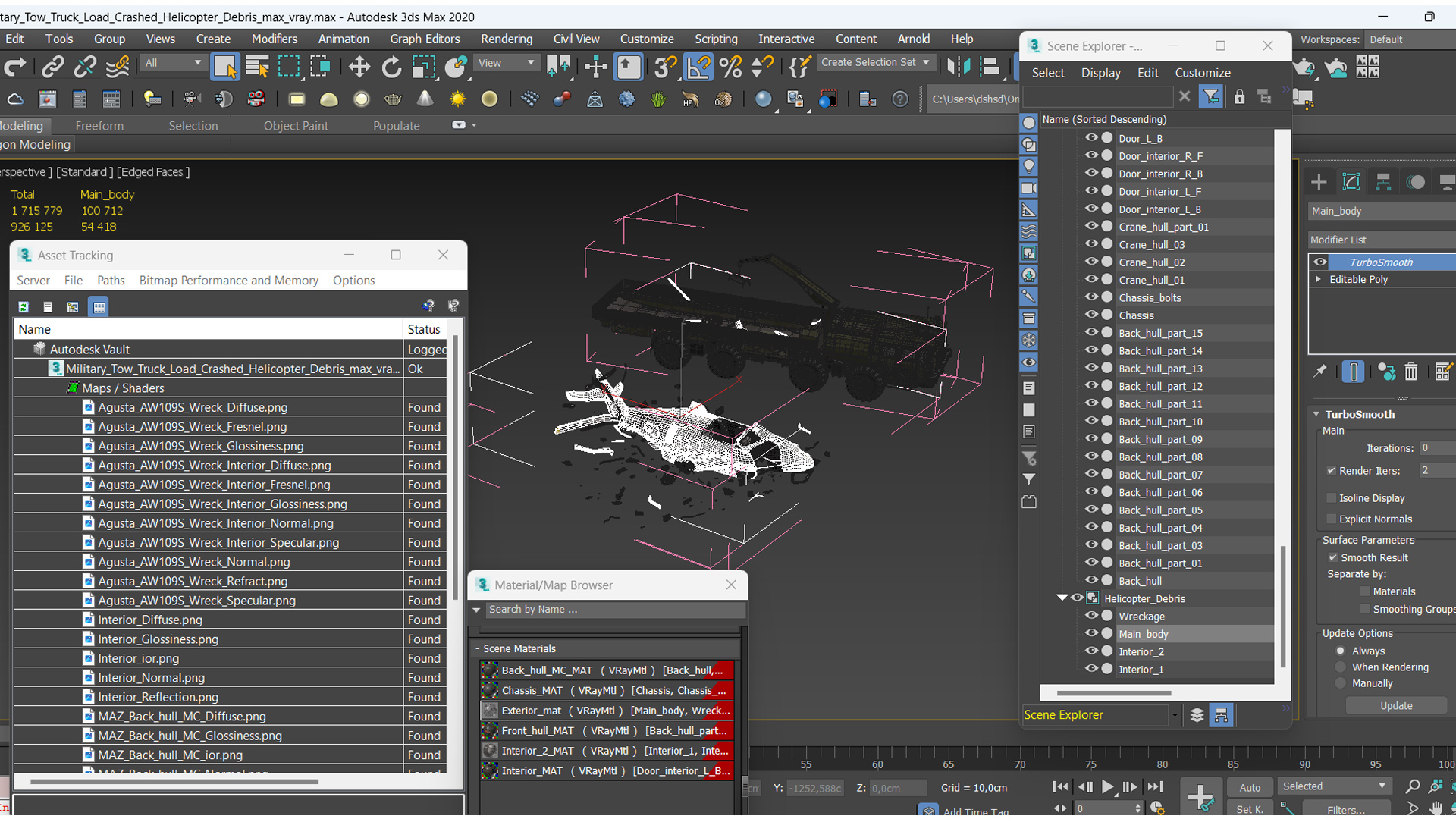Open the key Filters... button

pyautogui.click(x=1345, y=809)
